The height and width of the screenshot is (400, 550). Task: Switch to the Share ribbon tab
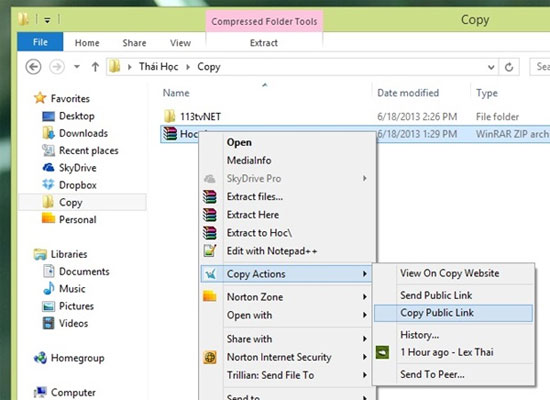pyautogui.click(x=134, y=43)
